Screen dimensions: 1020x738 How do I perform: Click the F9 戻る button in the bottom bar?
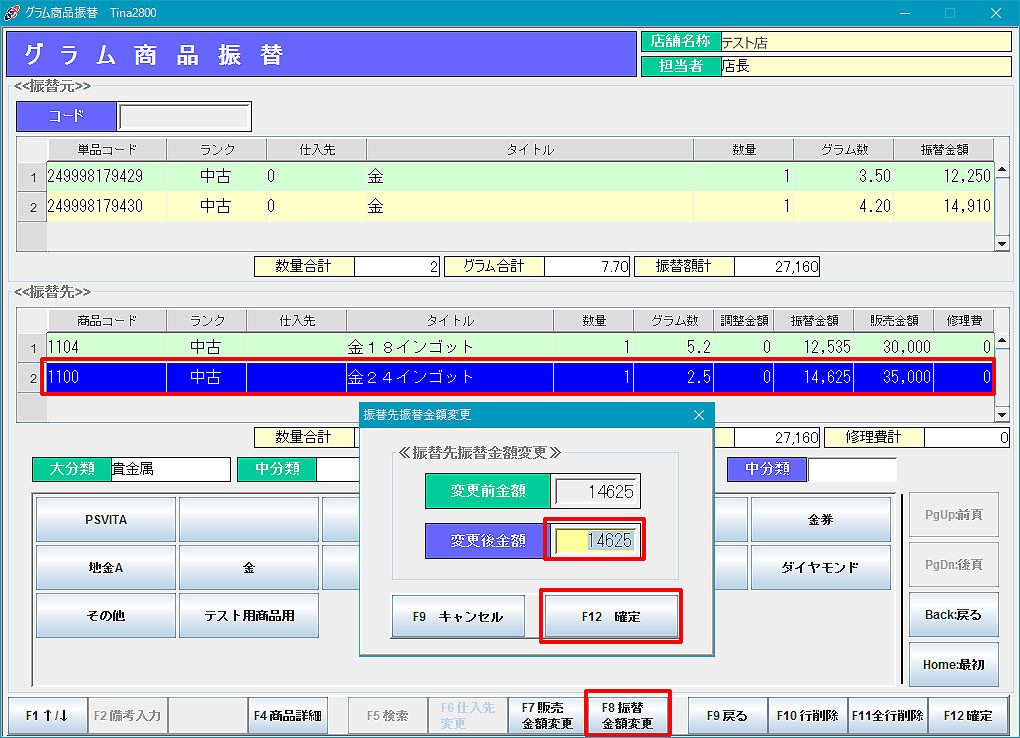pos(727,715)
